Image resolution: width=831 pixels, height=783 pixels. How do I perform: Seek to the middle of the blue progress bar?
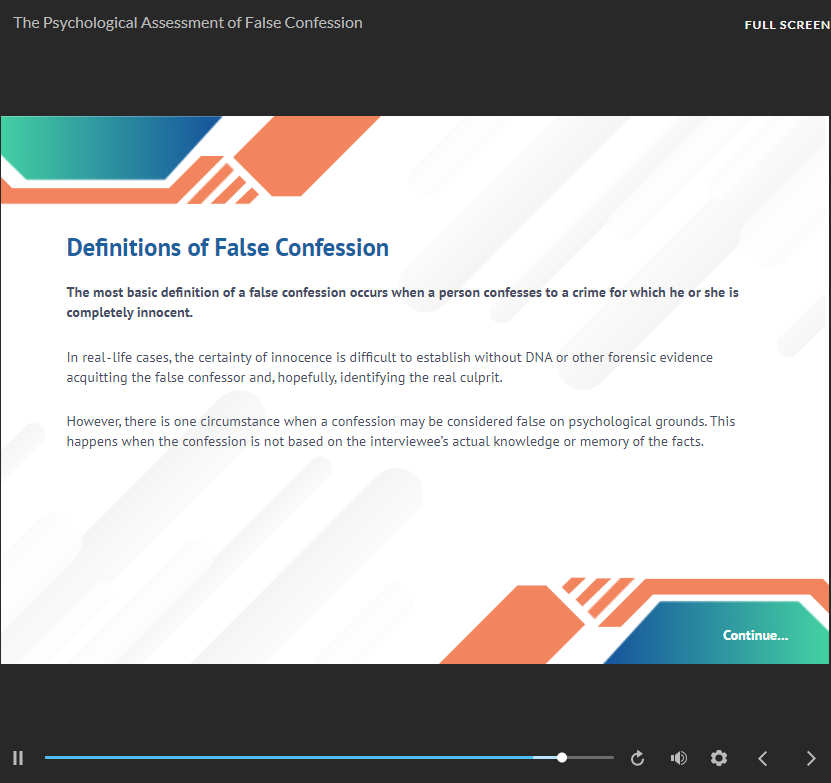pyautogui.click(x=303, y=758)
